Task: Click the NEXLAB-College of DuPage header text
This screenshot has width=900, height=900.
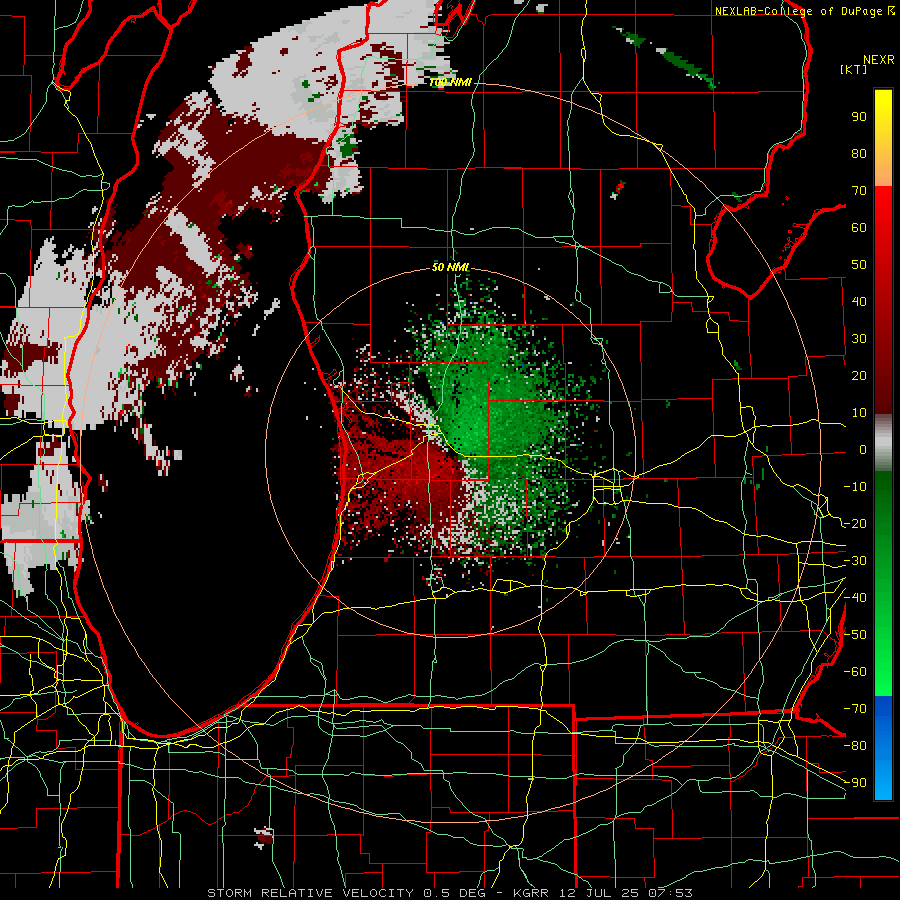Action: coord(805,11)
